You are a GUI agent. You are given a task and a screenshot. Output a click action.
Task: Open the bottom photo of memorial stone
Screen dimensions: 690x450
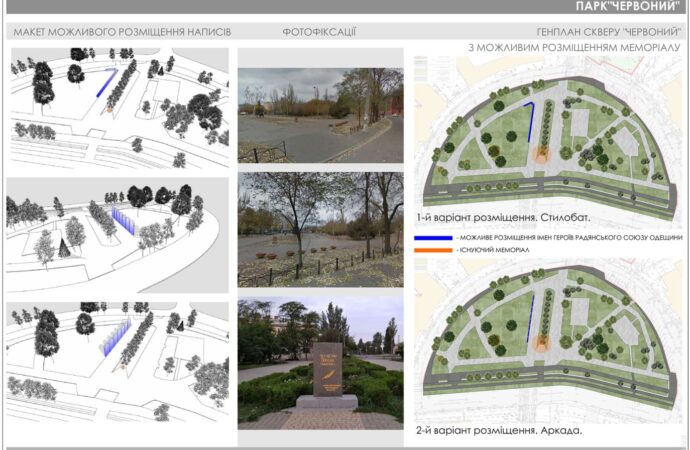coord(320,362)
